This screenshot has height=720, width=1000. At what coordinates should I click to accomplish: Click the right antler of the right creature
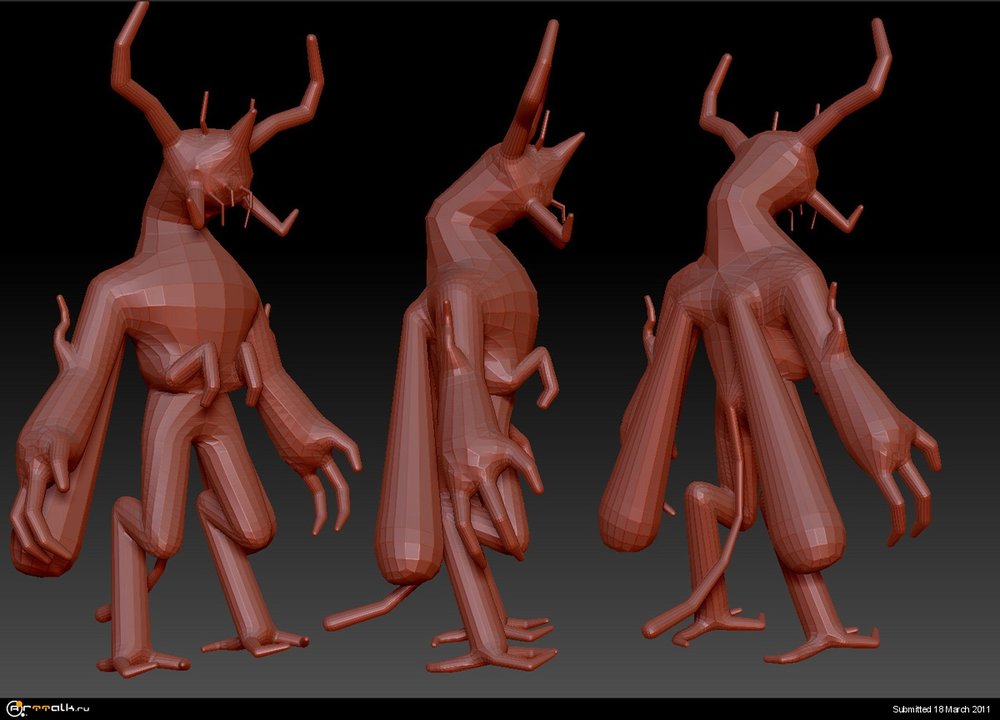[x=858, y=85]
